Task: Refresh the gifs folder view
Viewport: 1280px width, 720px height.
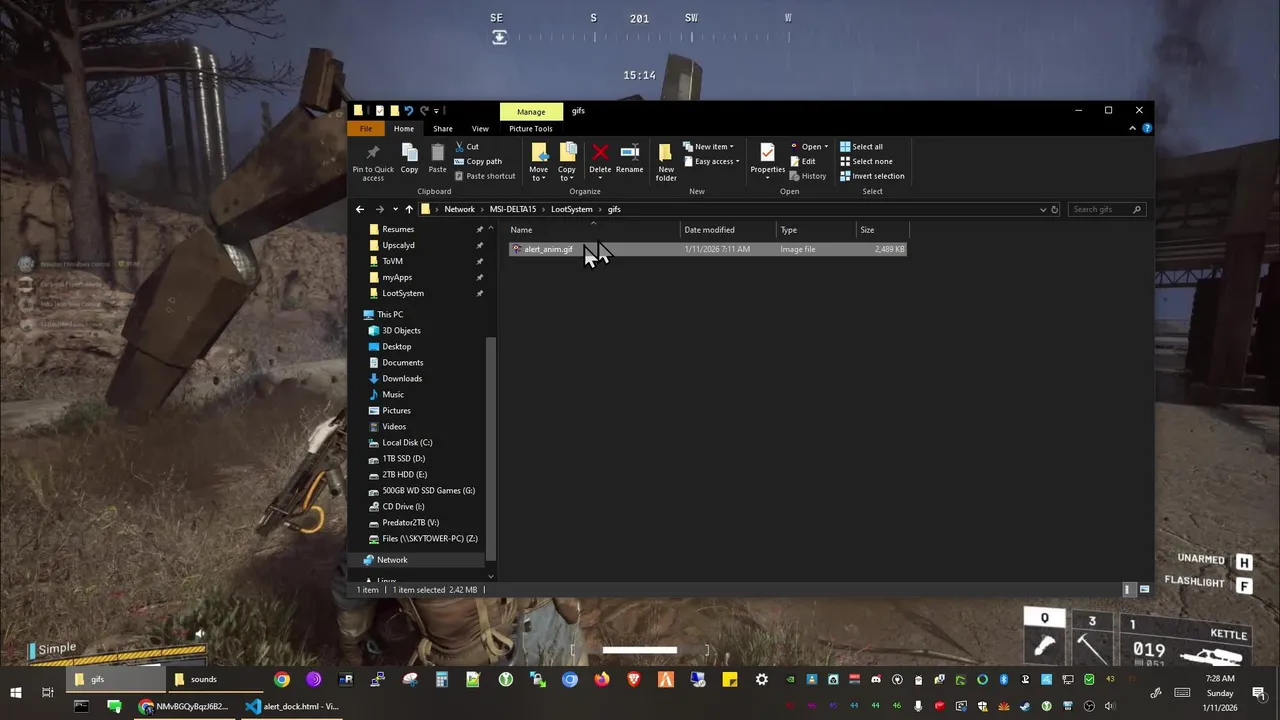Action: tap(1054, 210)
